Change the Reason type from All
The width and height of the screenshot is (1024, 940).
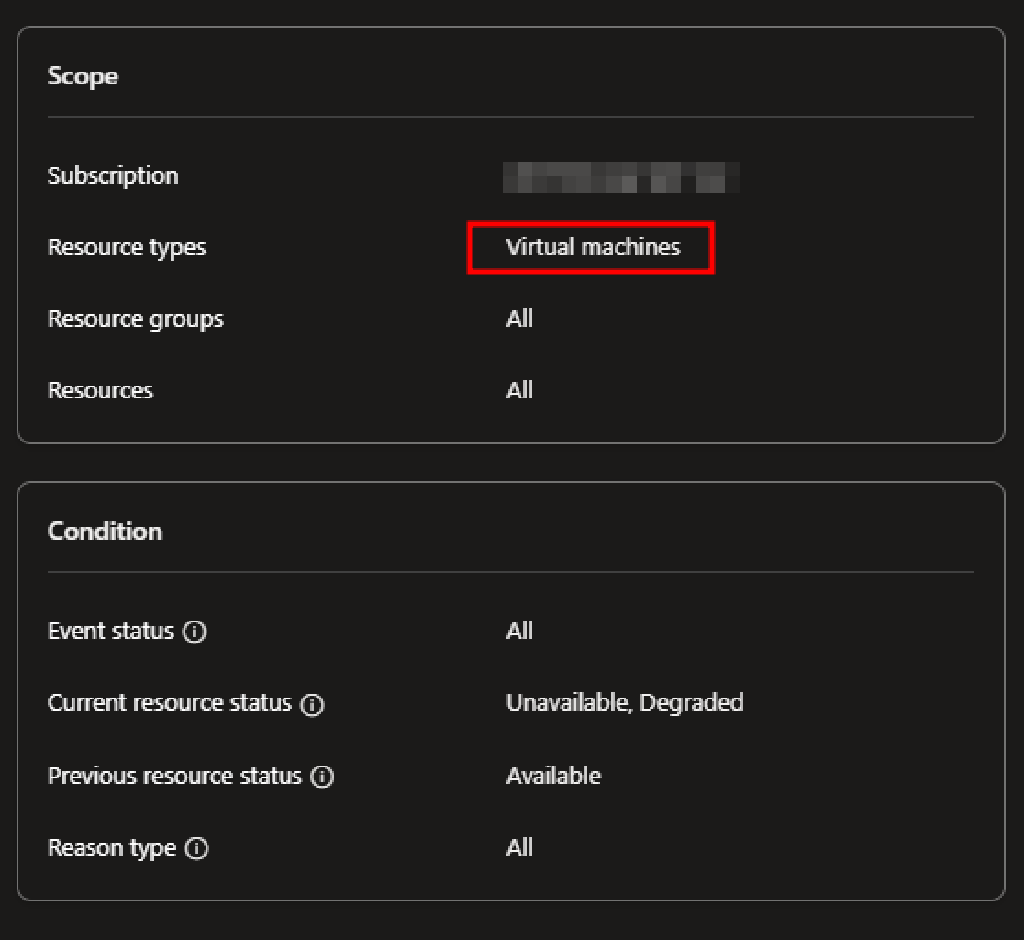point(520,848)
